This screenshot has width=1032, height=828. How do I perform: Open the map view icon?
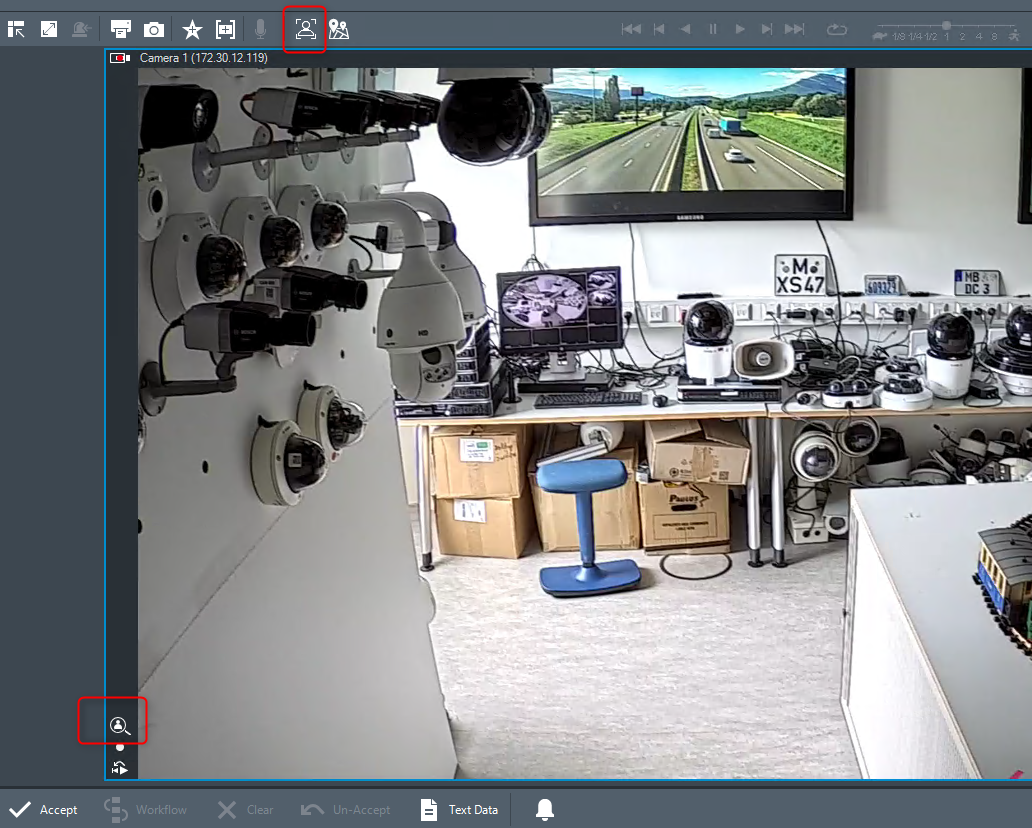tap(338, 29)
